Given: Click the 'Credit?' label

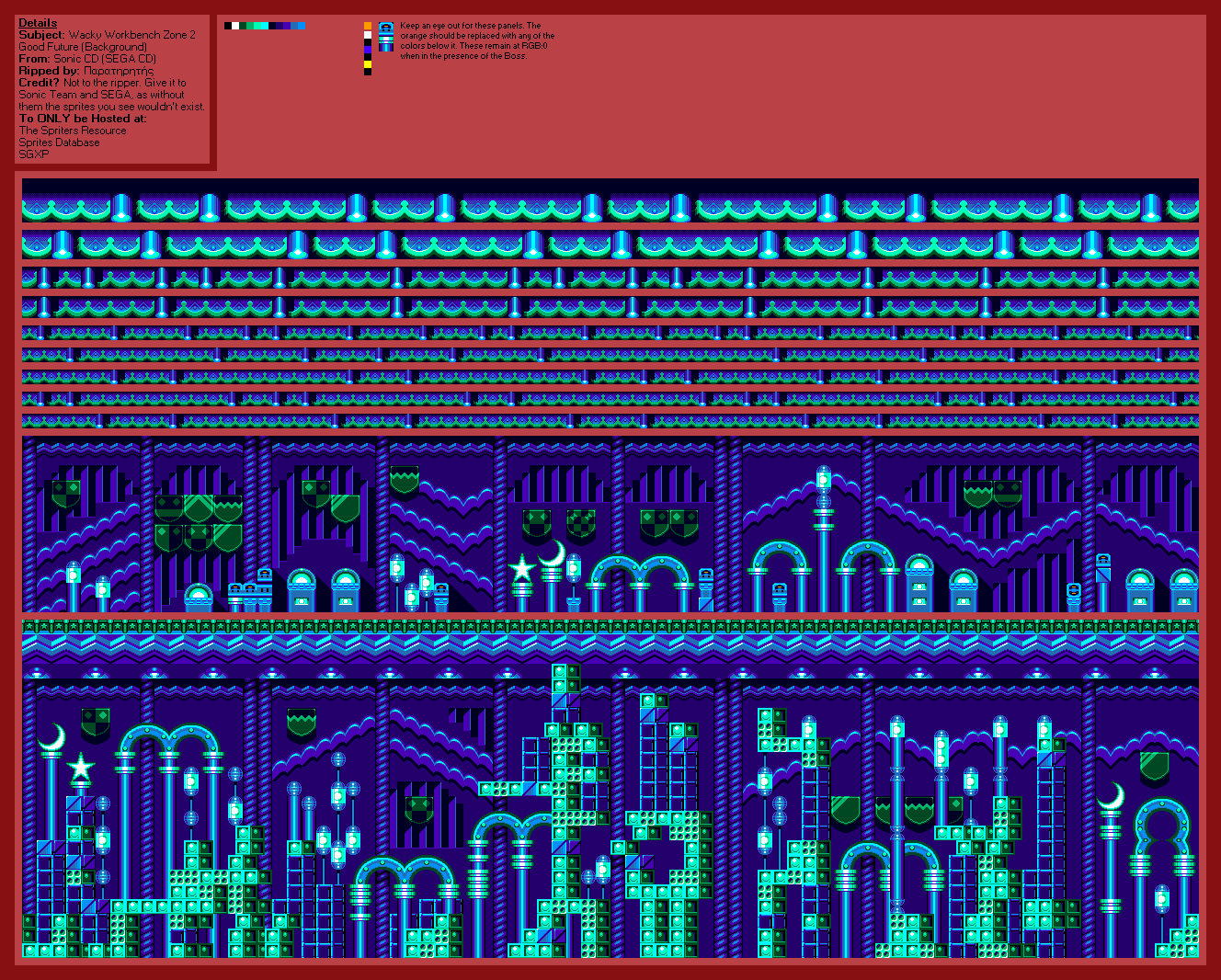Looking at the screenshot, I should 40,83.
